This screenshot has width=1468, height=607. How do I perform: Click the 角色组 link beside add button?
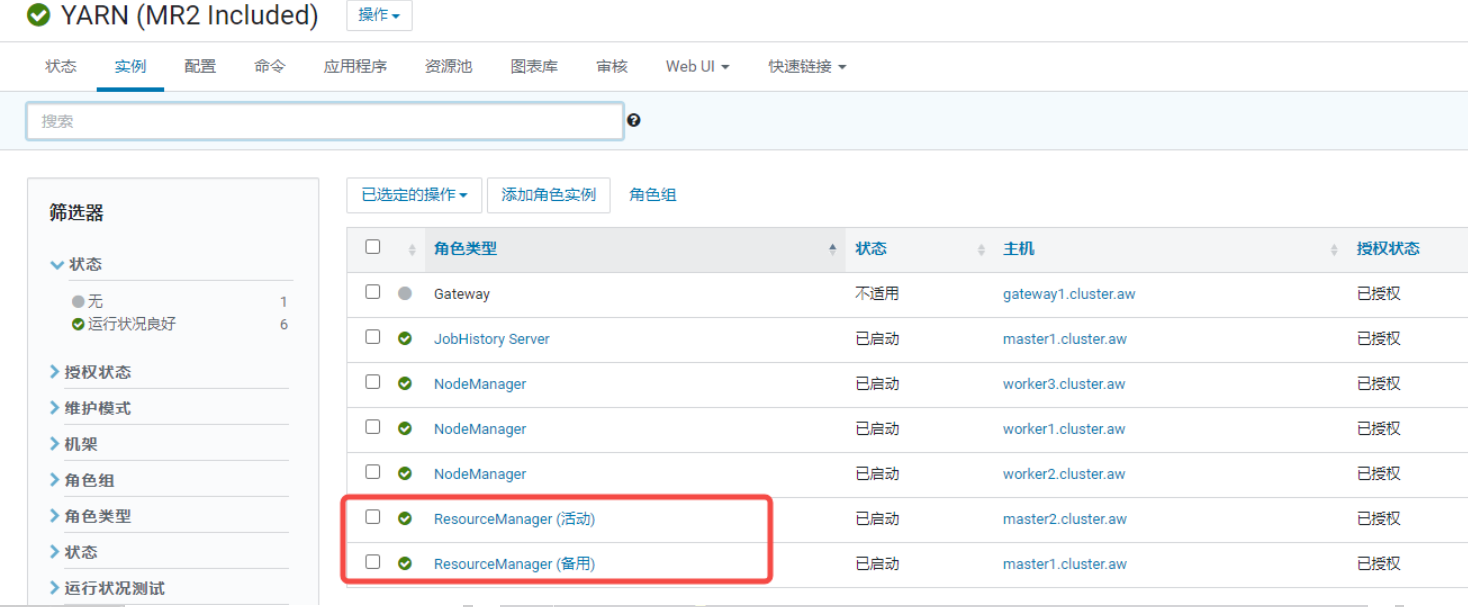(x=653, y=195)
